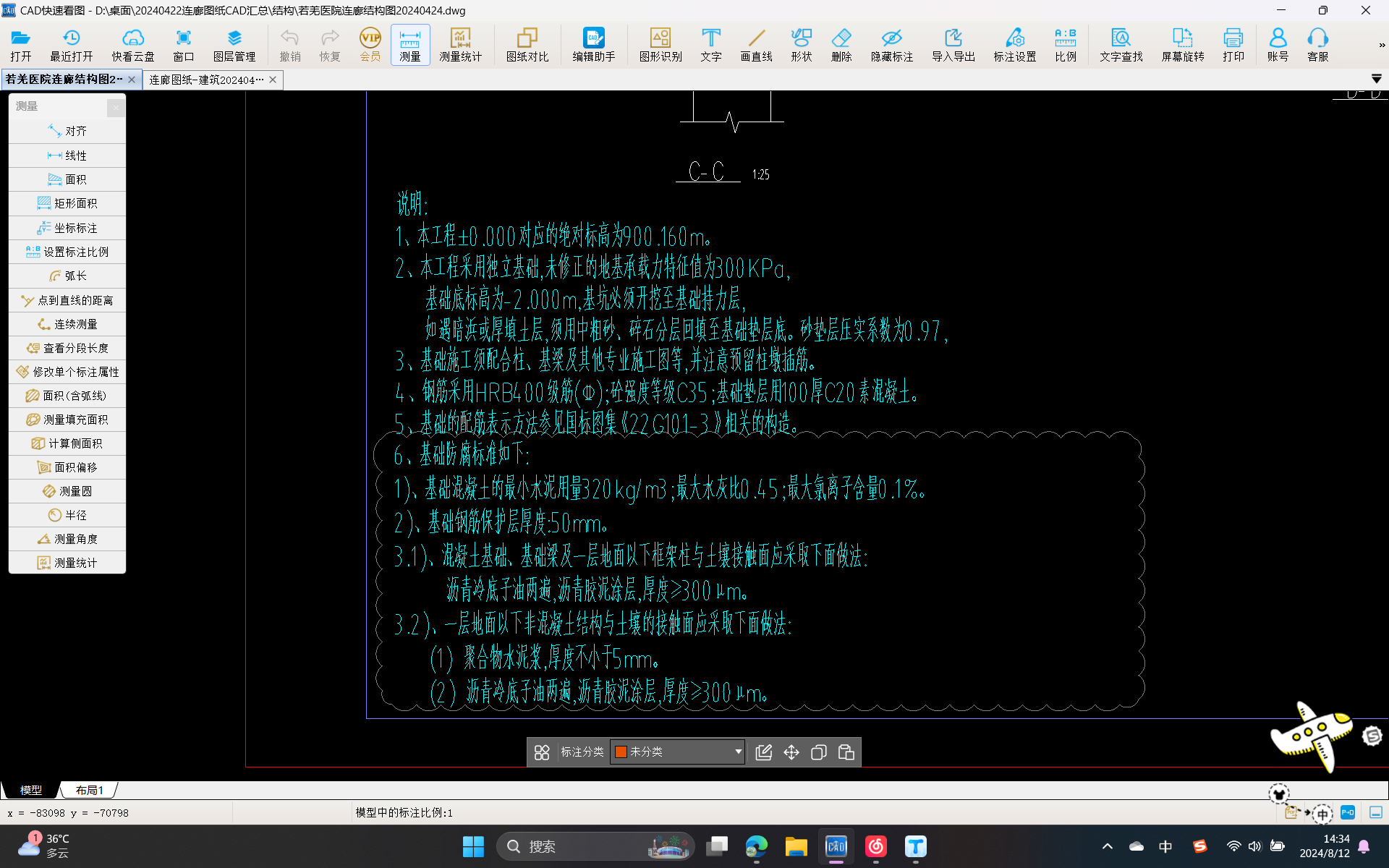Open a file with 打开 icon
Viewport: 1389px width, 868px height.
coord(20,45)
